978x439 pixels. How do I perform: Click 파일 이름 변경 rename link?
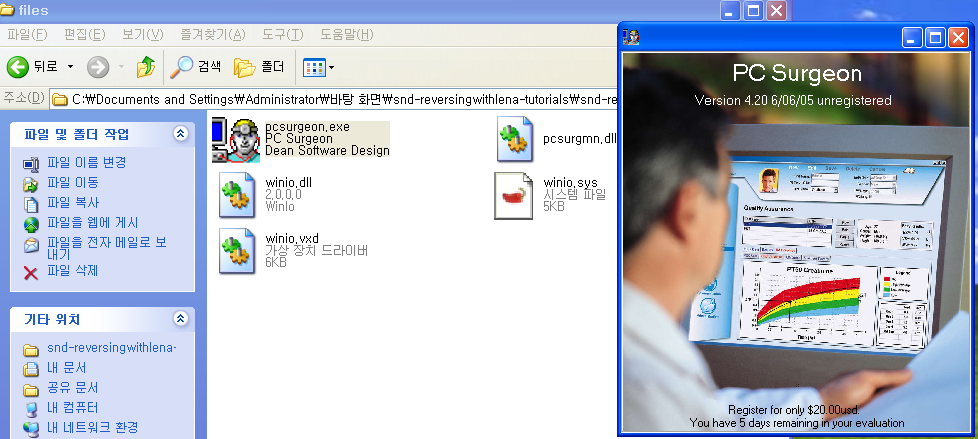coord(87,162)
